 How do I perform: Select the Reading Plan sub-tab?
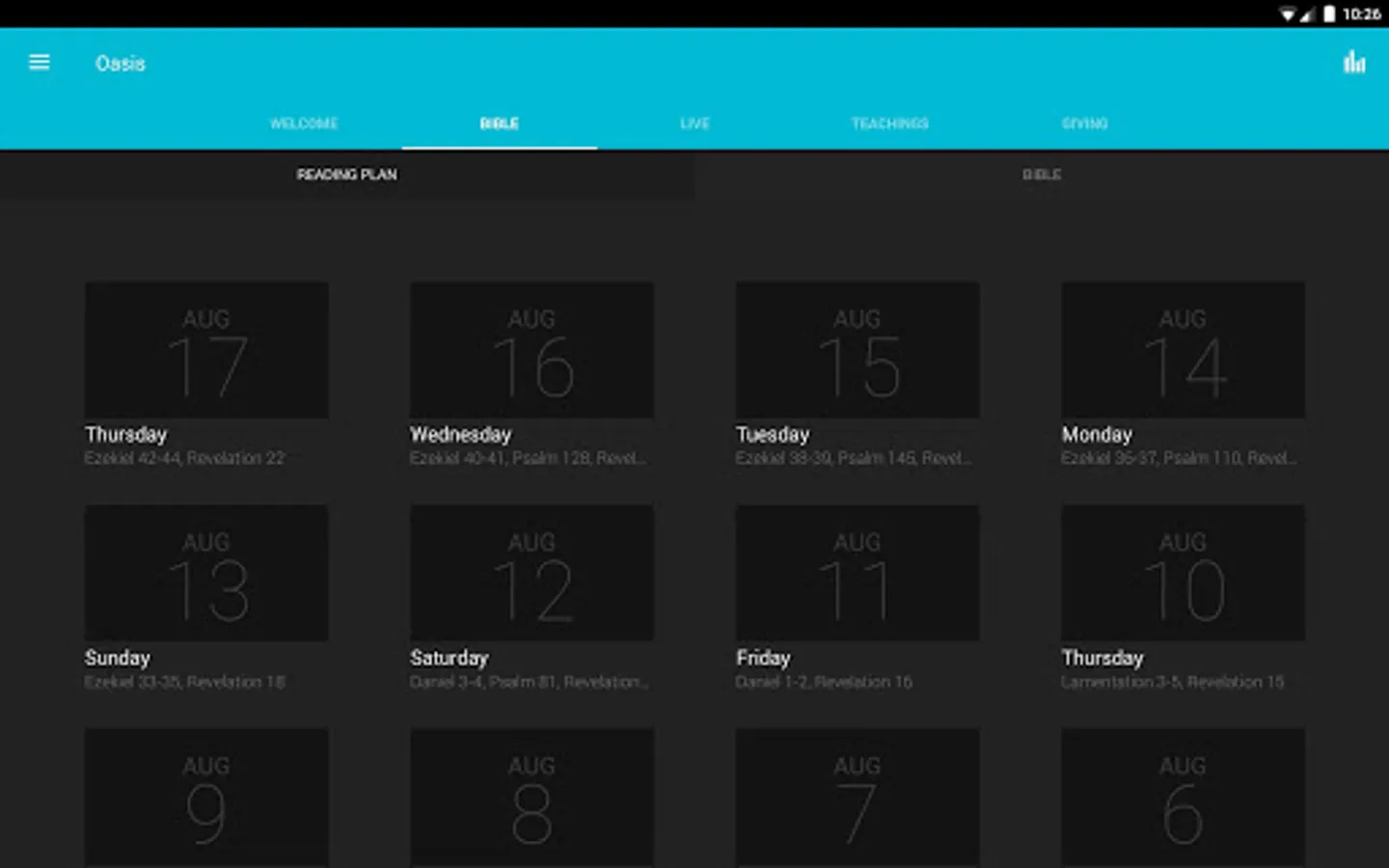(x=347, y=175)
